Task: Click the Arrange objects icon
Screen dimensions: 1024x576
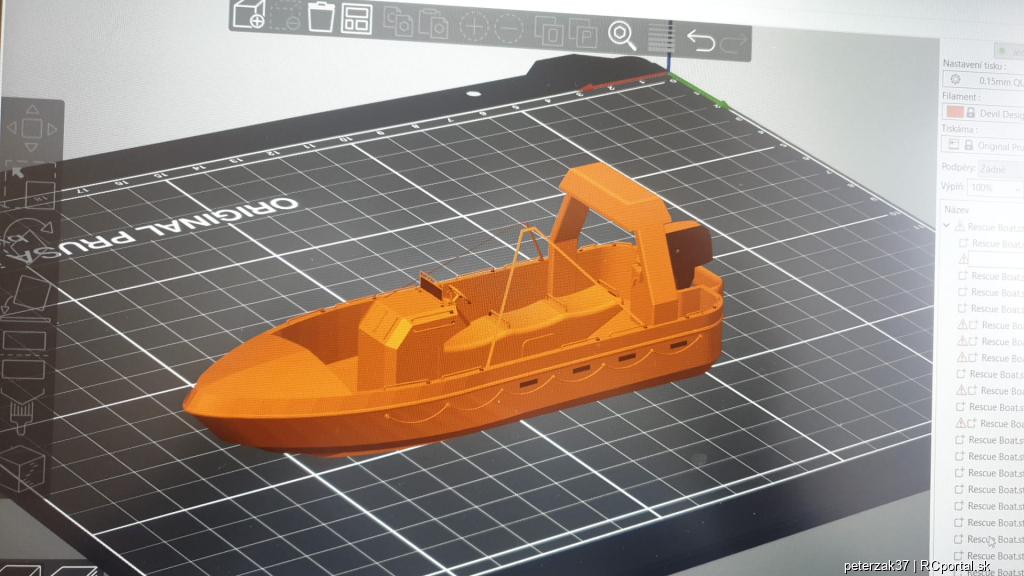Action: (x=357, y=19)
